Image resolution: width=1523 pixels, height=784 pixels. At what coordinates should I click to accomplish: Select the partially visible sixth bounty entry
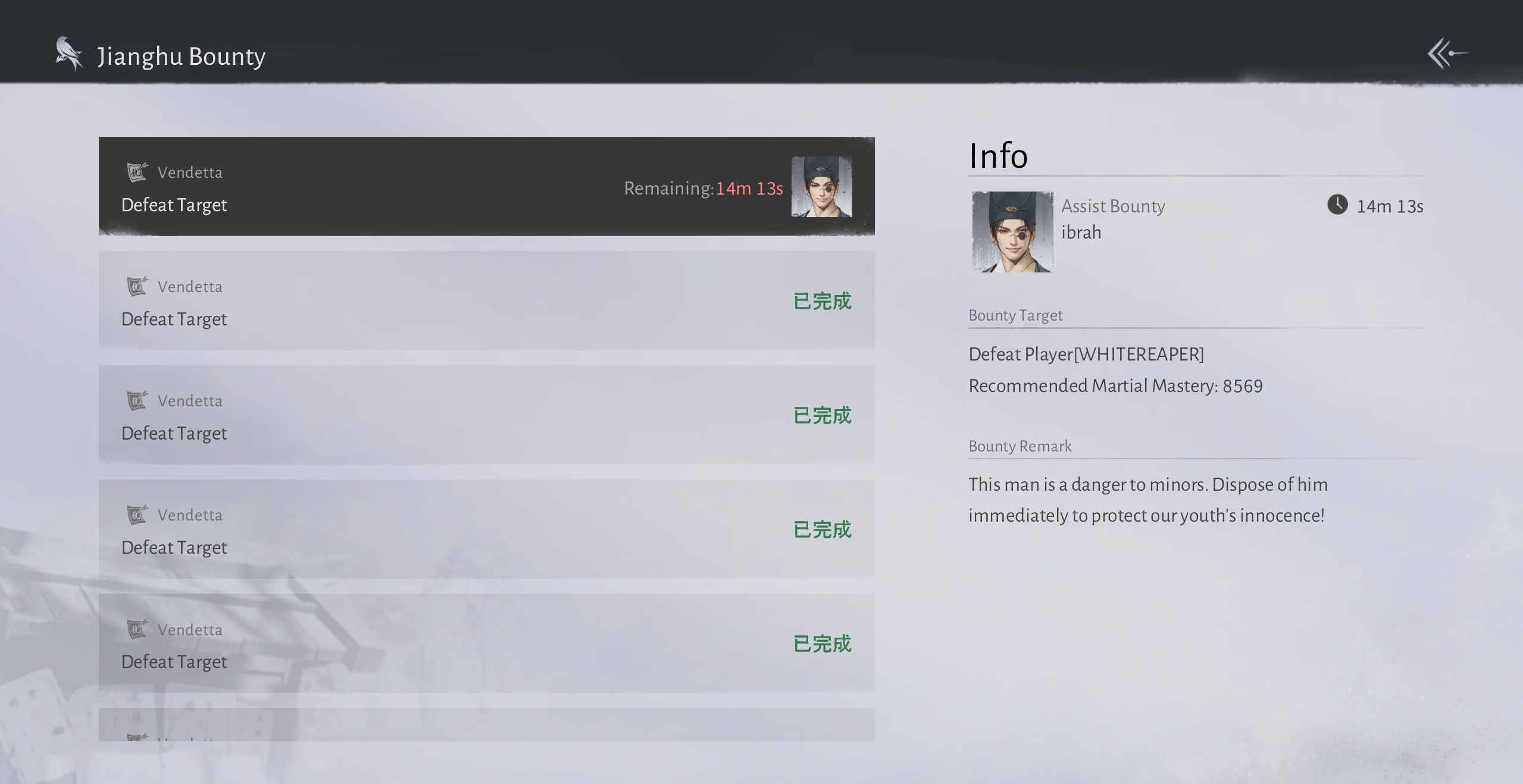click(486, 725)
